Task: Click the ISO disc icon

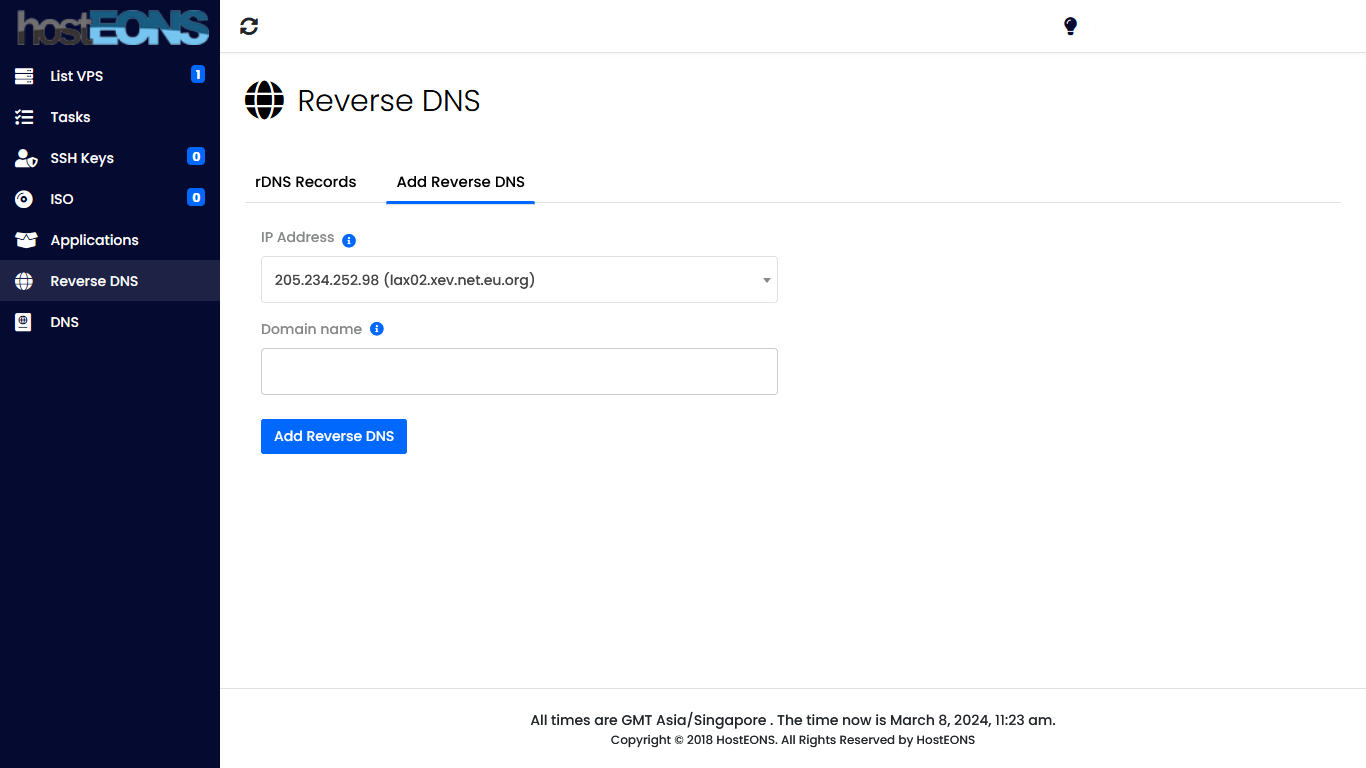Action: (24, 199)
